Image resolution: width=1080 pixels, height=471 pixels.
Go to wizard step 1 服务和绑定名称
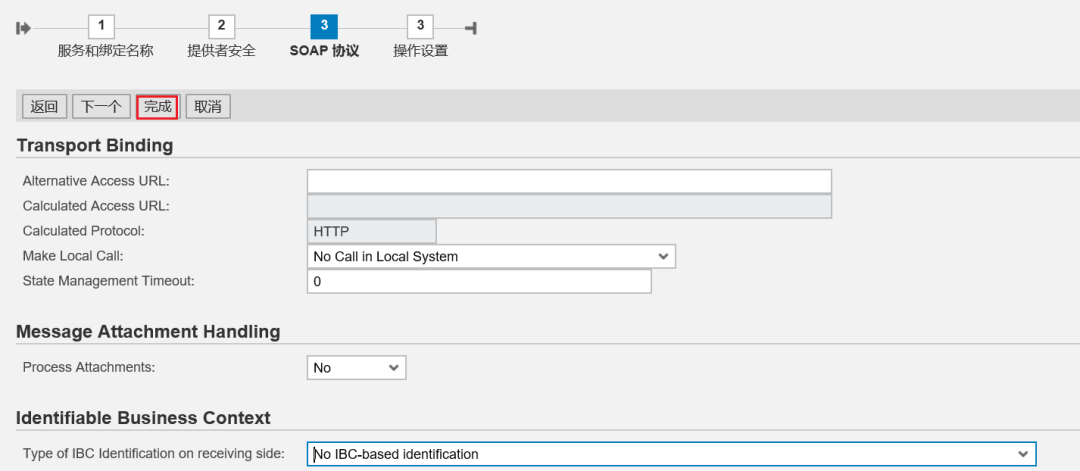(x=101, y=27)
